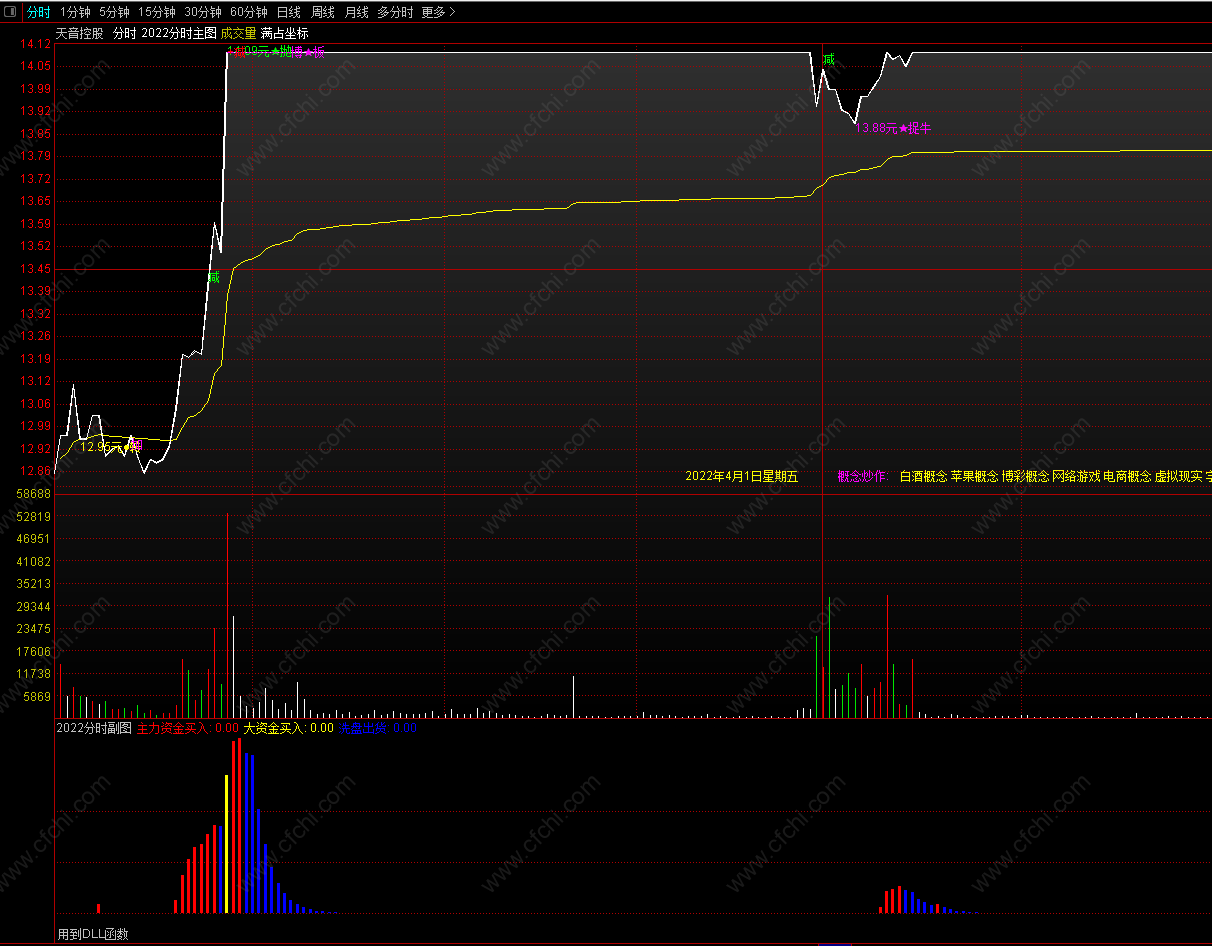Switch to the 周线 weekly chart
The width and height of the screenshot is (1212, 946).
pyautogui.click(x=323, y=12)
